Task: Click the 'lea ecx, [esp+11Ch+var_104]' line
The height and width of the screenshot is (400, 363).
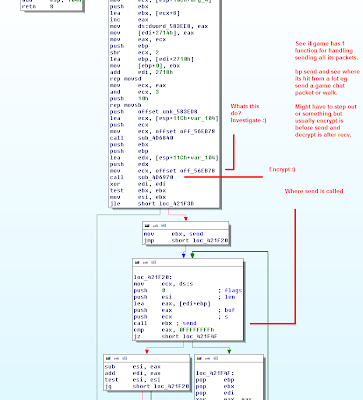Action: coord(164,118)
